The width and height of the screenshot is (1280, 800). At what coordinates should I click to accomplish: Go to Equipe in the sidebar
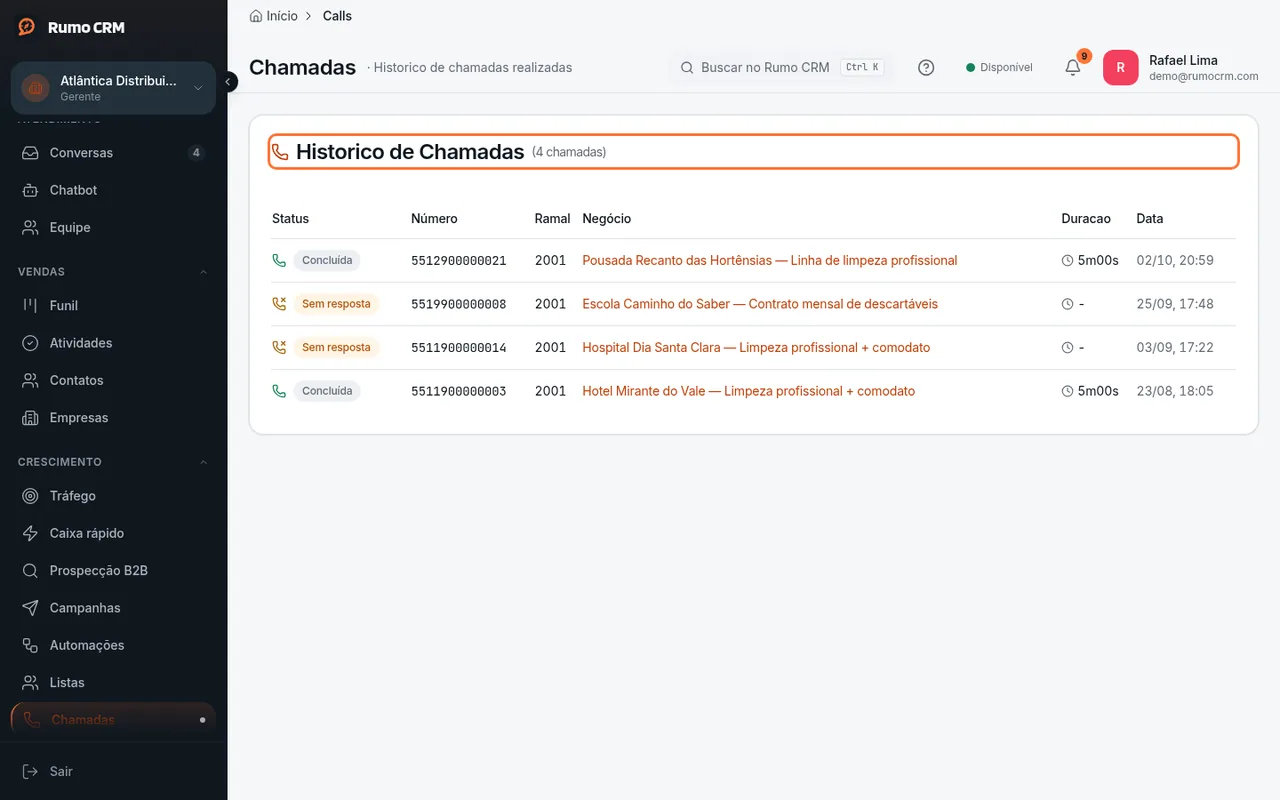pos(113,227)
